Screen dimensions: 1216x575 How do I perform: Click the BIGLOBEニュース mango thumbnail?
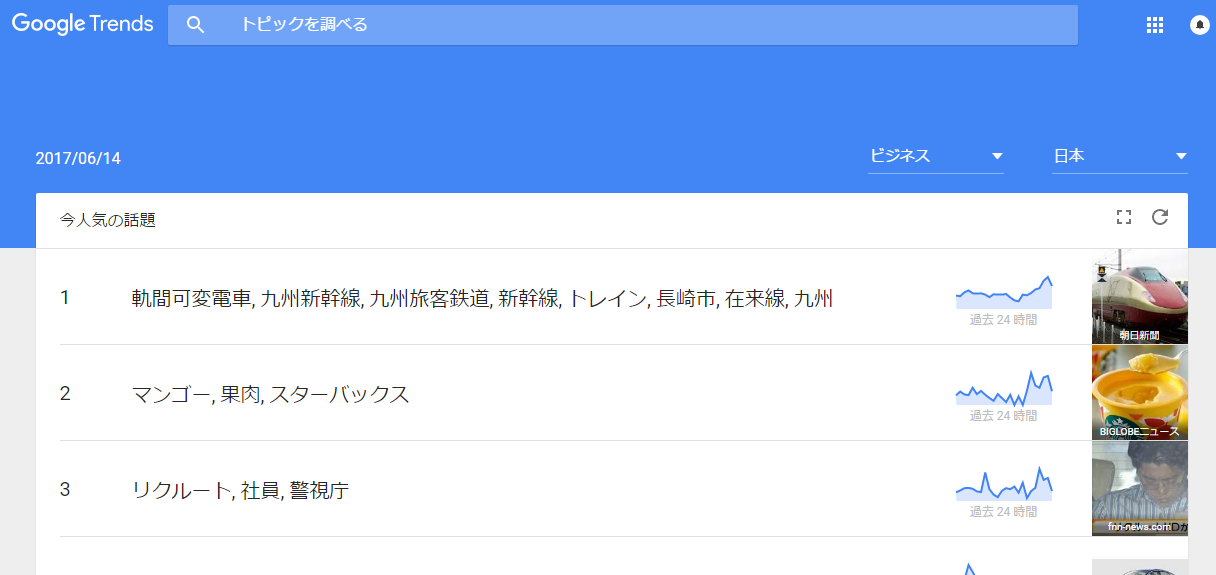1139,393
